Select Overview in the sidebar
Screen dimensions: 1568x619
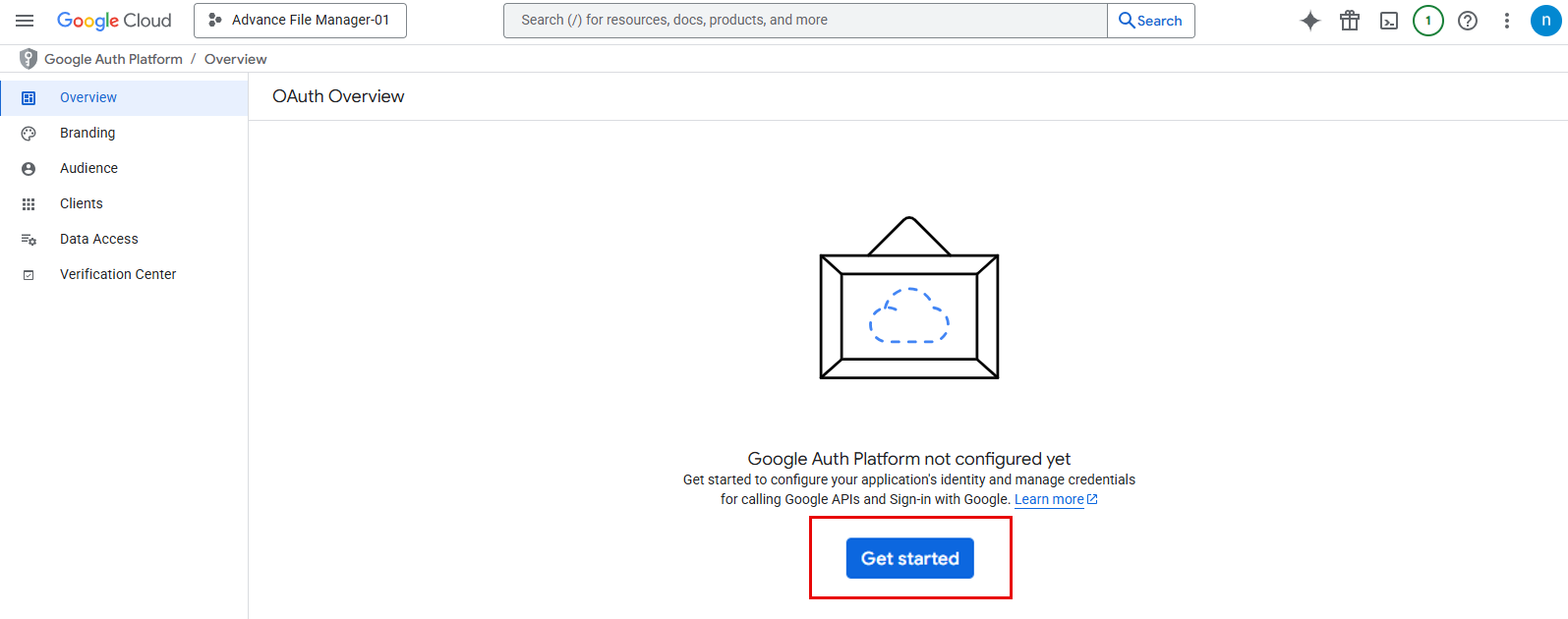[88, 97]
